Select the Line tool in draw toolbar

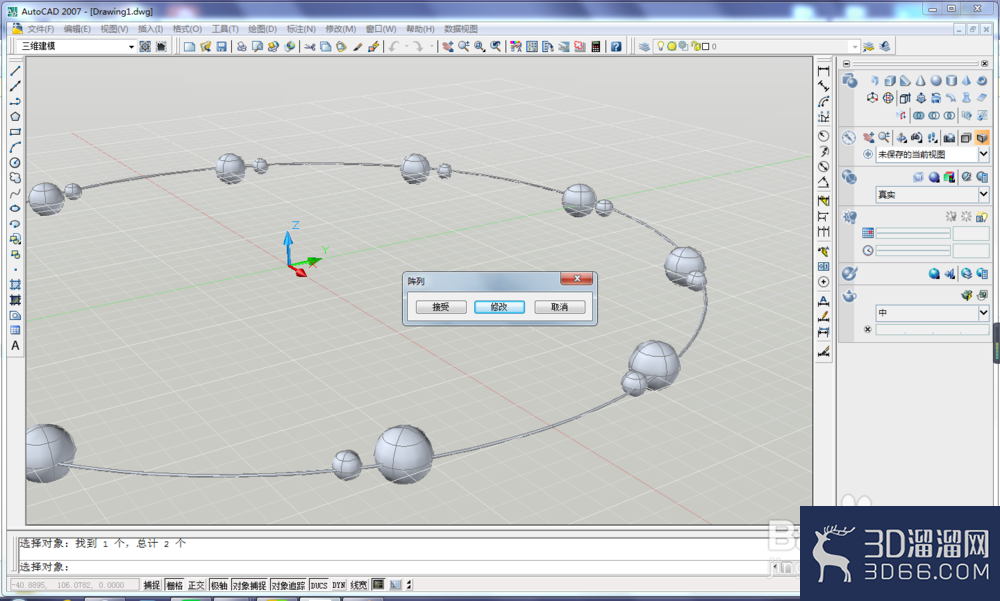[x=15, y=71]
